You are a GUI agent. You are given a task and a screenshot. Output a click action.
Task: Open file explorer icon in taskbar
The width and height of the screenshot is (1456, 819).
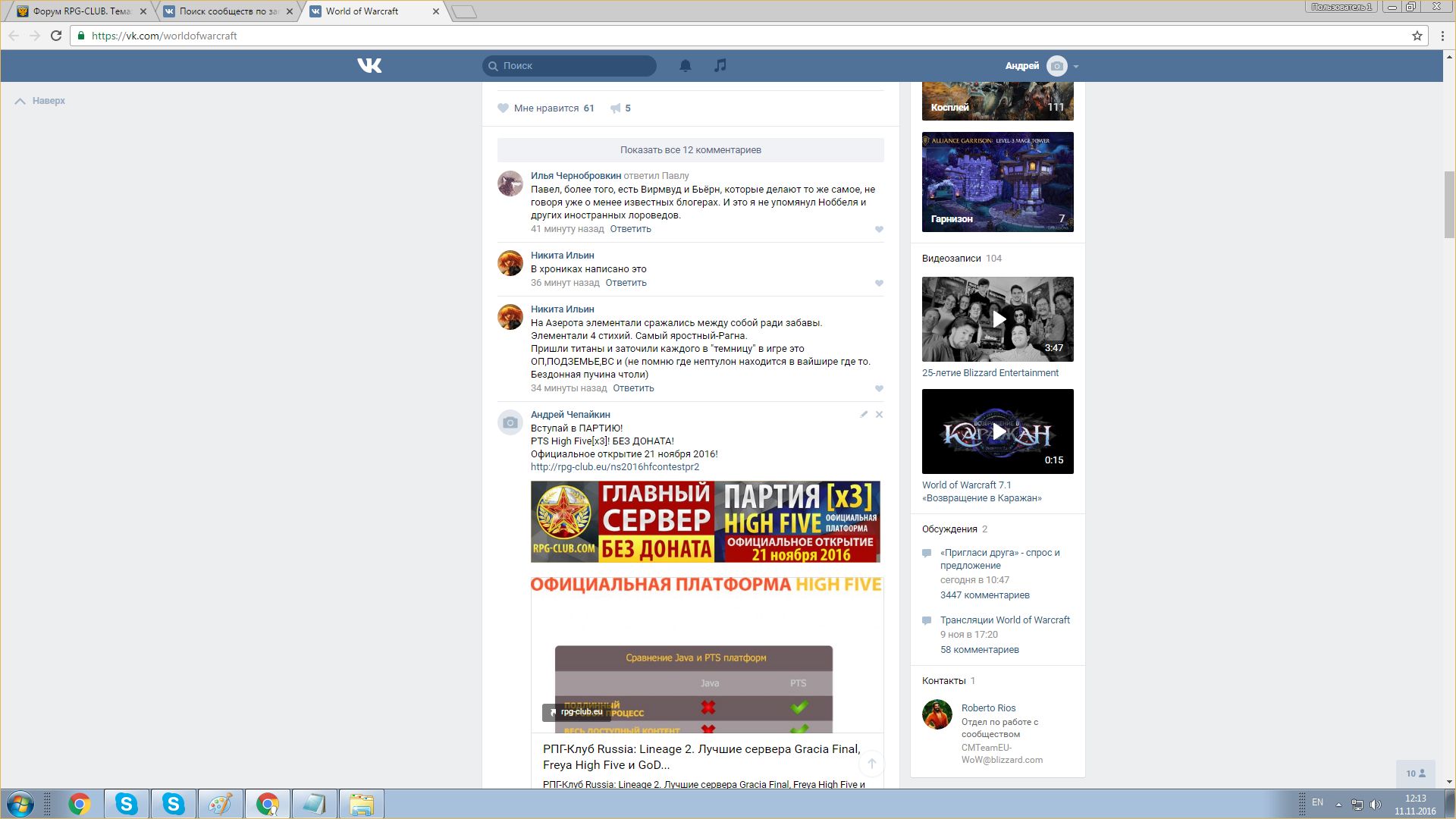coord(362,804)
